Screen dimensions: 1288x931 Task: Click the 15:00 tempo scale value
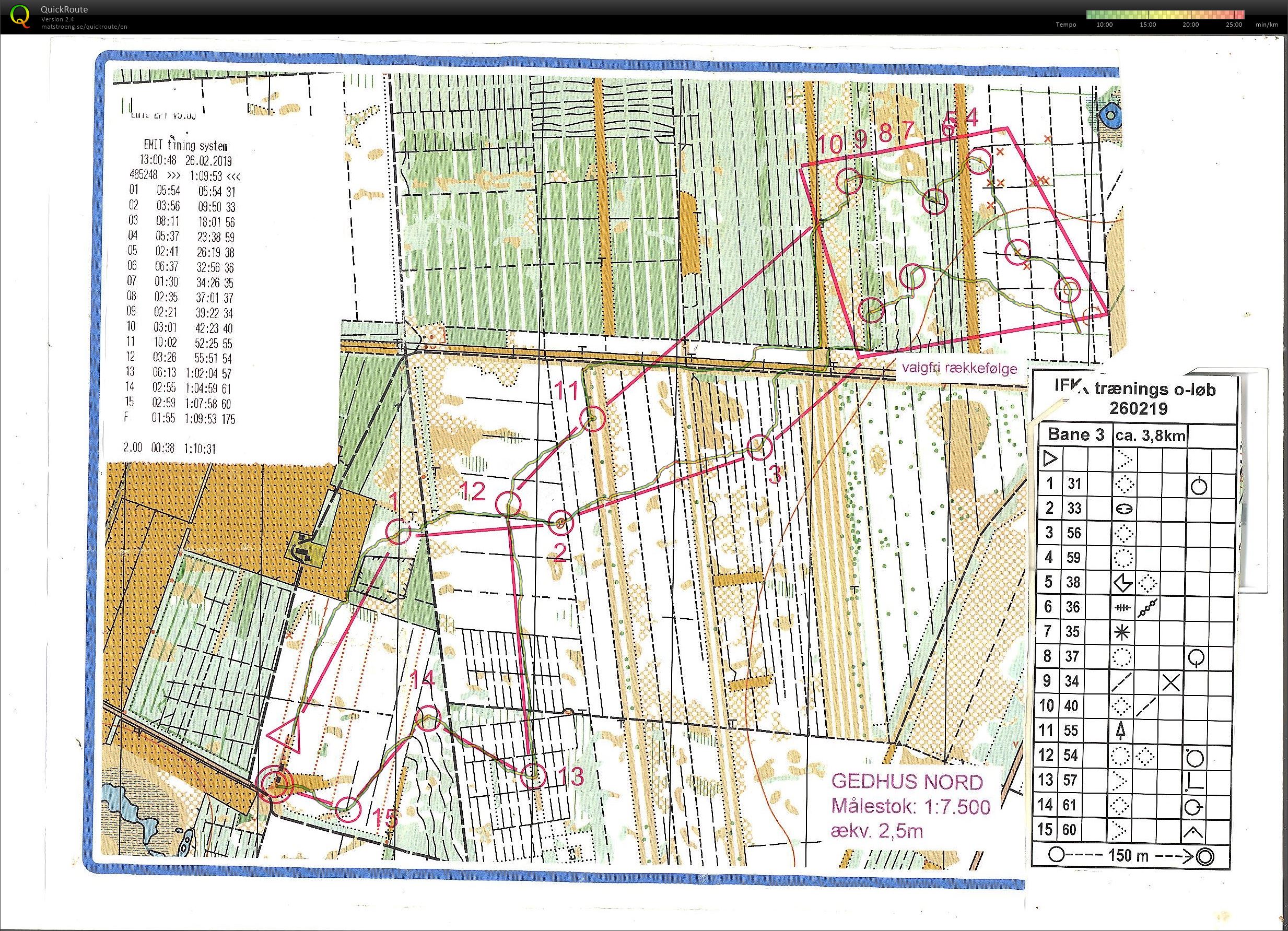point(1148,25)
